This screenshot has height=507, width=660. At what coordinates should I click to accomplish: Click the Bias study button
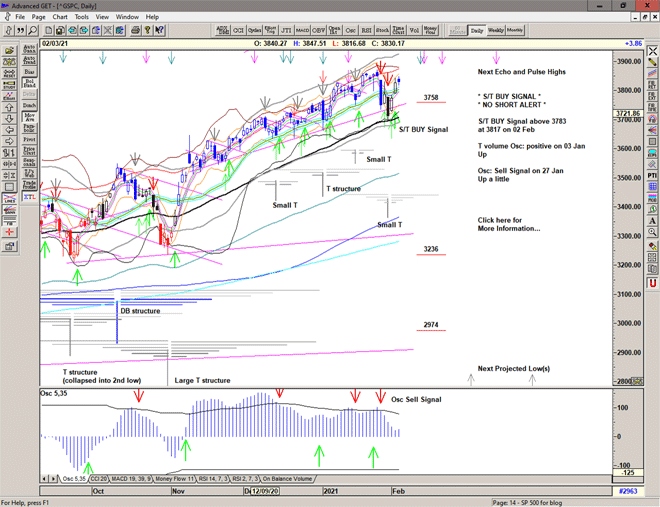(29, 74)
